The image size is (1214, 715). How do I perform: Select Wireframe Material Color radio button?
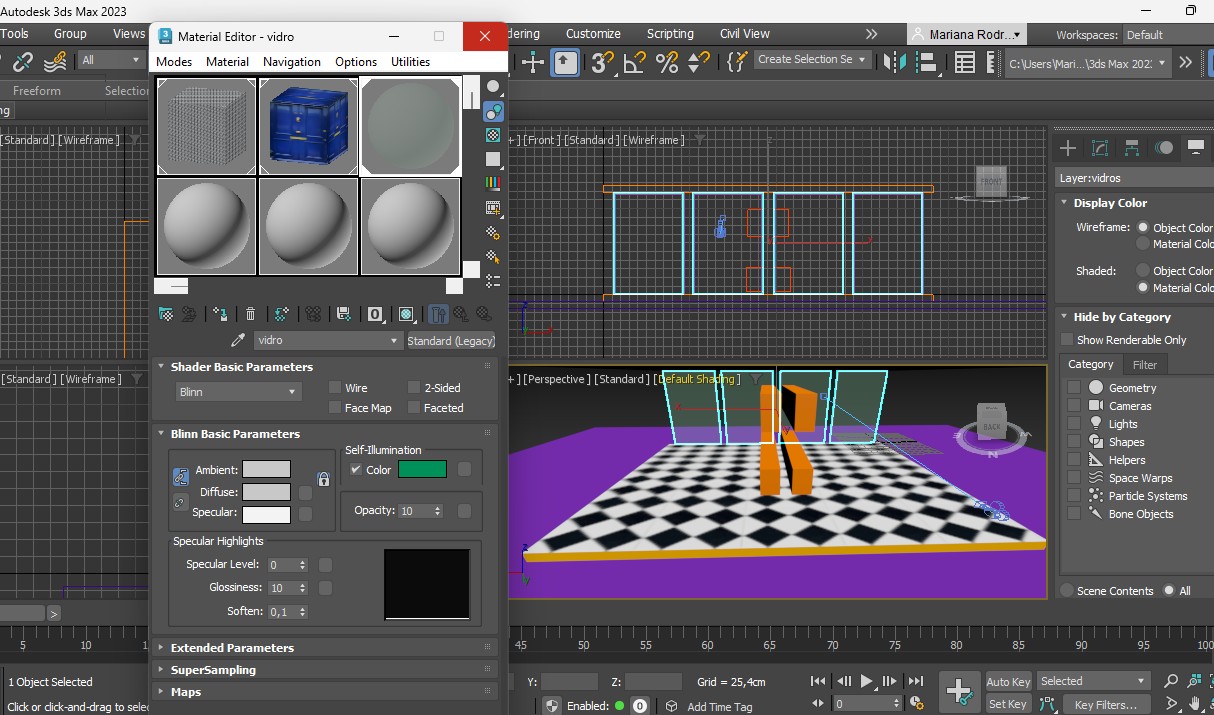1143,244
